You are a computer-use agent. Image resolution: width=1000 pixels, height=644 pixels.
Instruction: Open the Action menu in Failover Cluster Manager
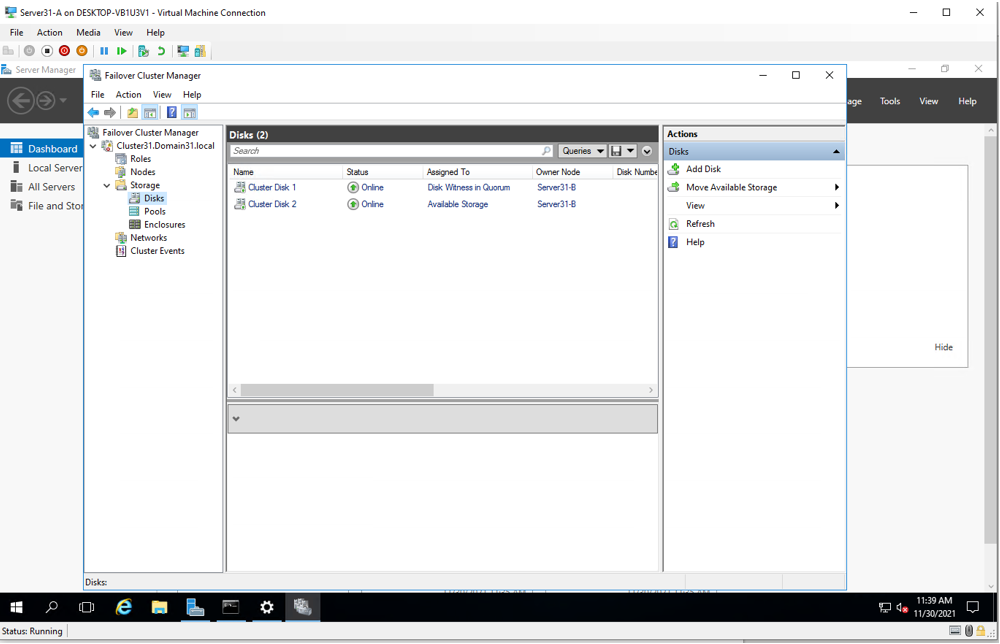[128, 94]
